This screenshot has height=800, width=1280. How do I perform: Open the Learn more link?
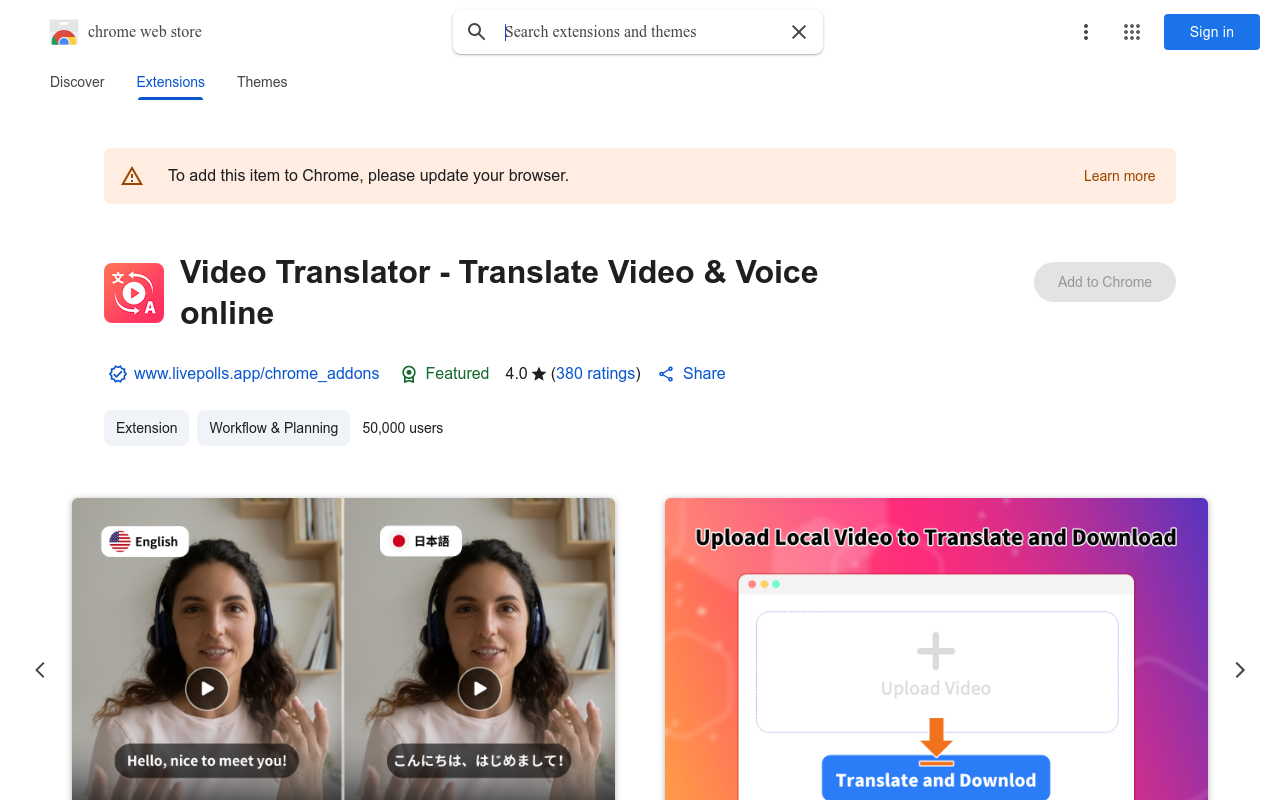point(1119,176)
